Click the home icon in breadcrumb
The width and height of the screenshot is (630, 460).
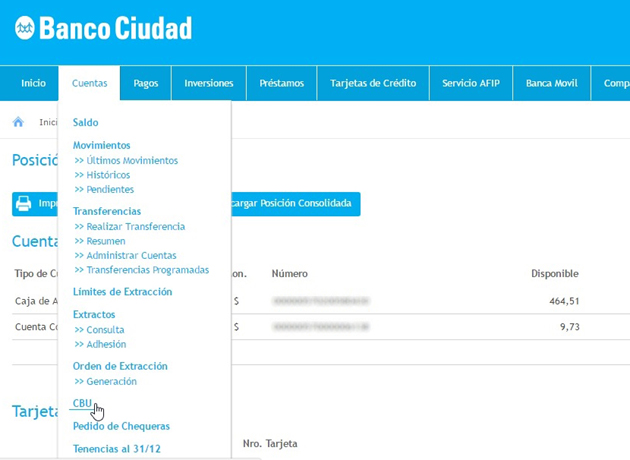coord(18,122)
